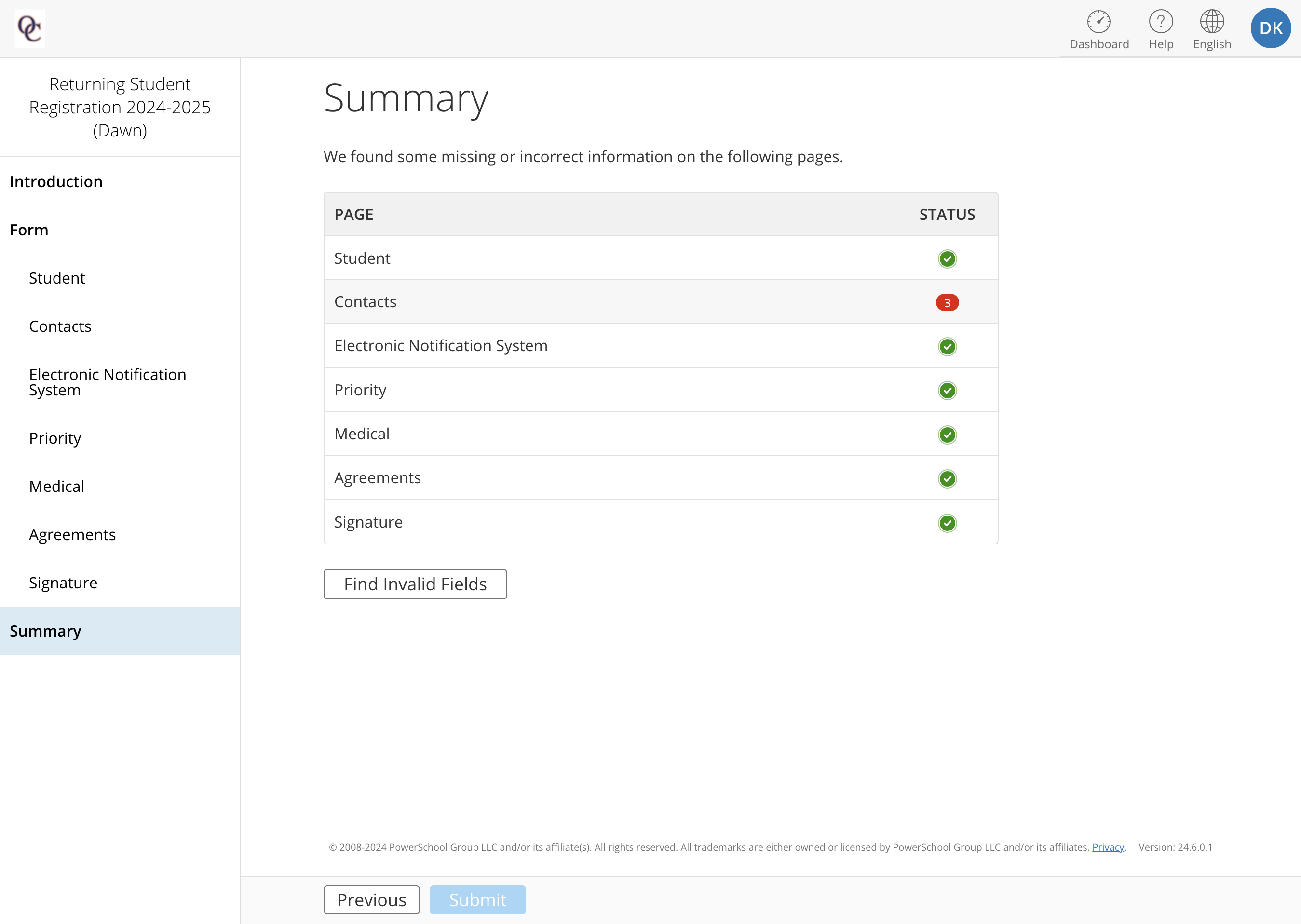Click the Returning Student Registration 2024-2025 title

pyautogui.click(x=120, y=107)
